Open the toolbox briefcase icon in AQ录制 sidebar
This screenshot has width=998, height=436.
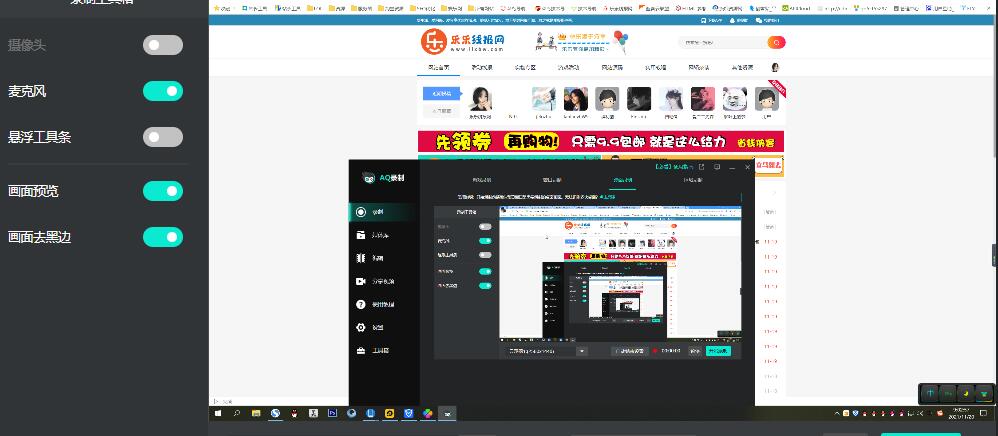pos(361,350)
